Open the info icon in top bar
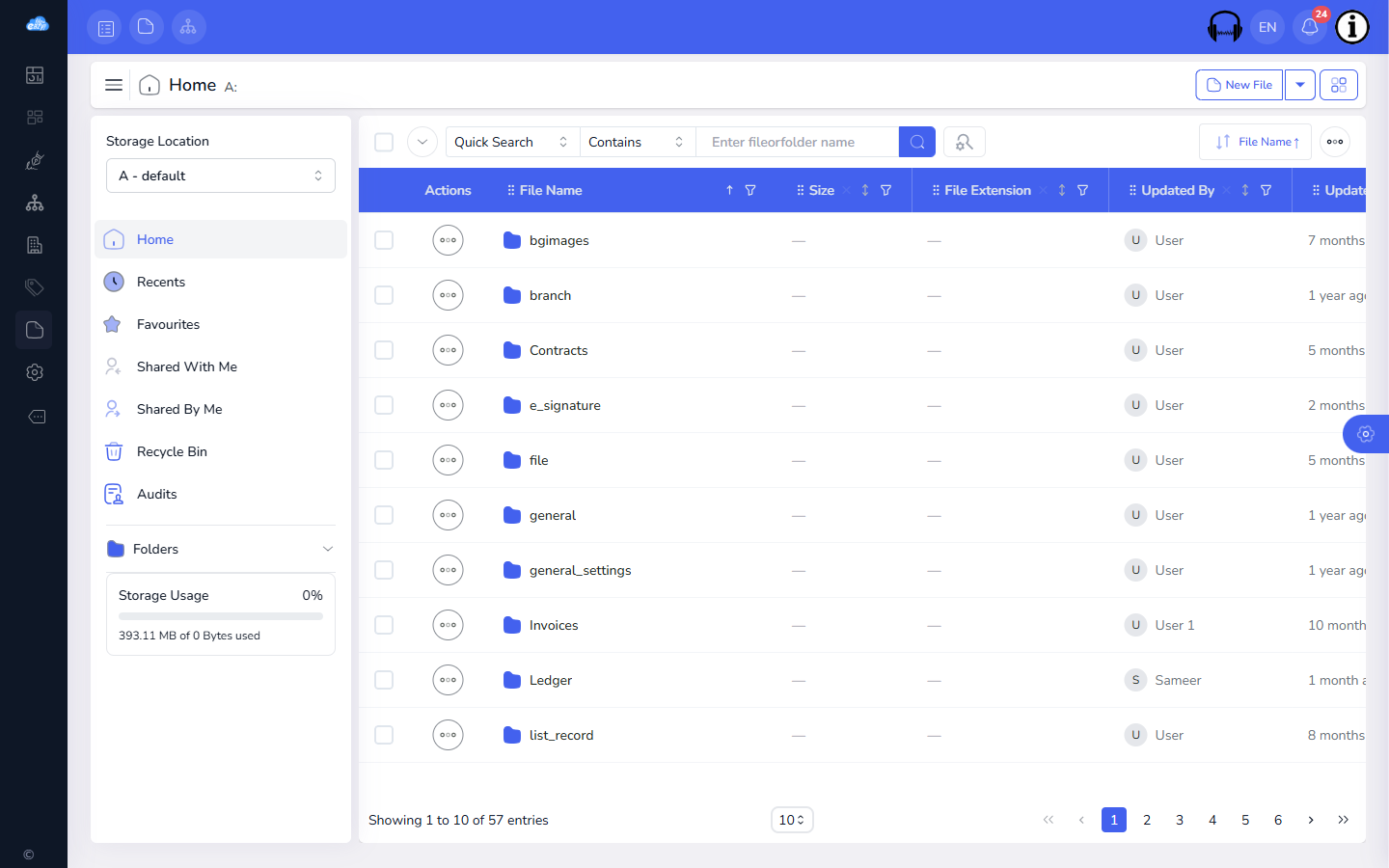The width and height of the screenshot is (1389, 868). point(1352,27)
